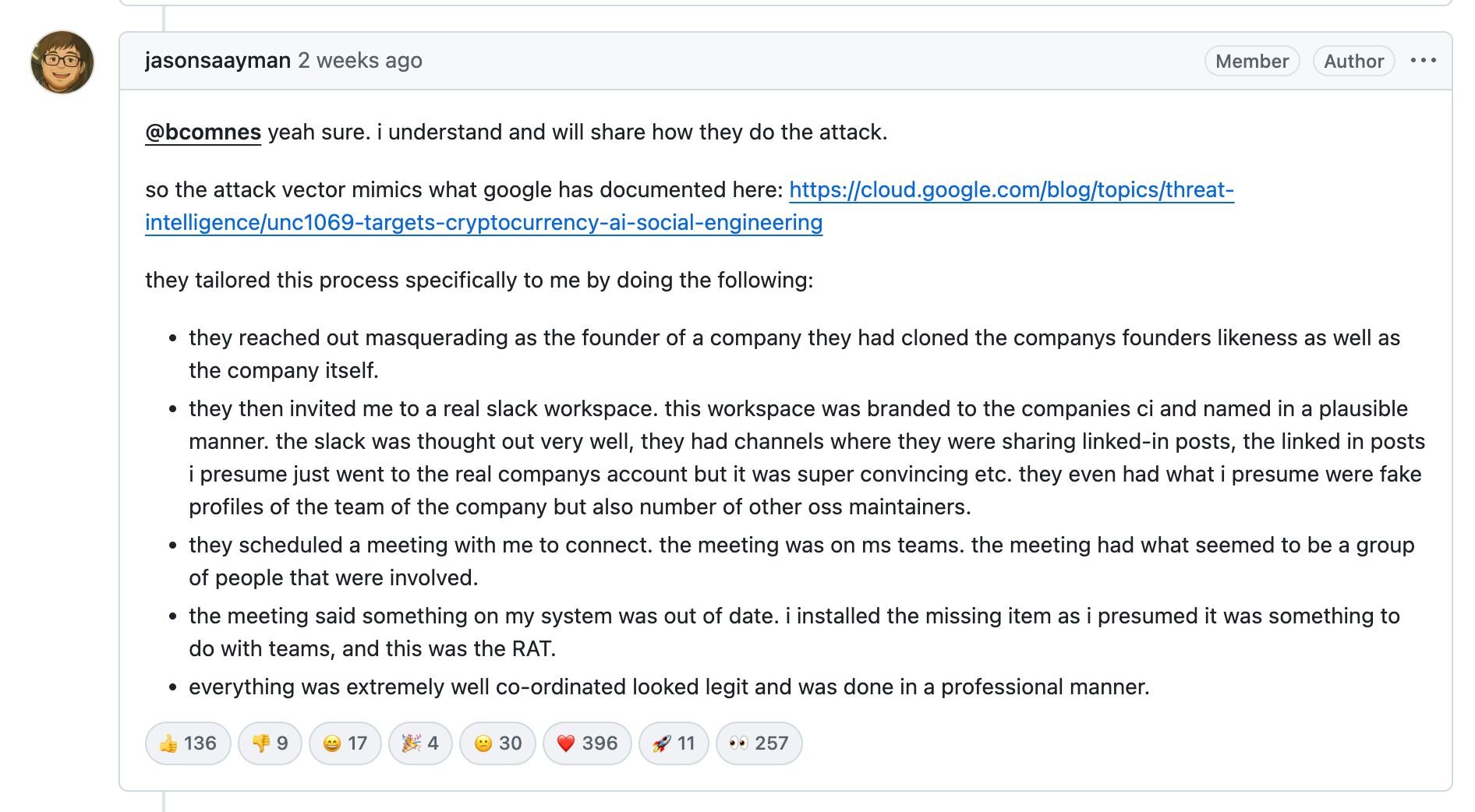Click jasonsaayman's profile avatar

62,62
